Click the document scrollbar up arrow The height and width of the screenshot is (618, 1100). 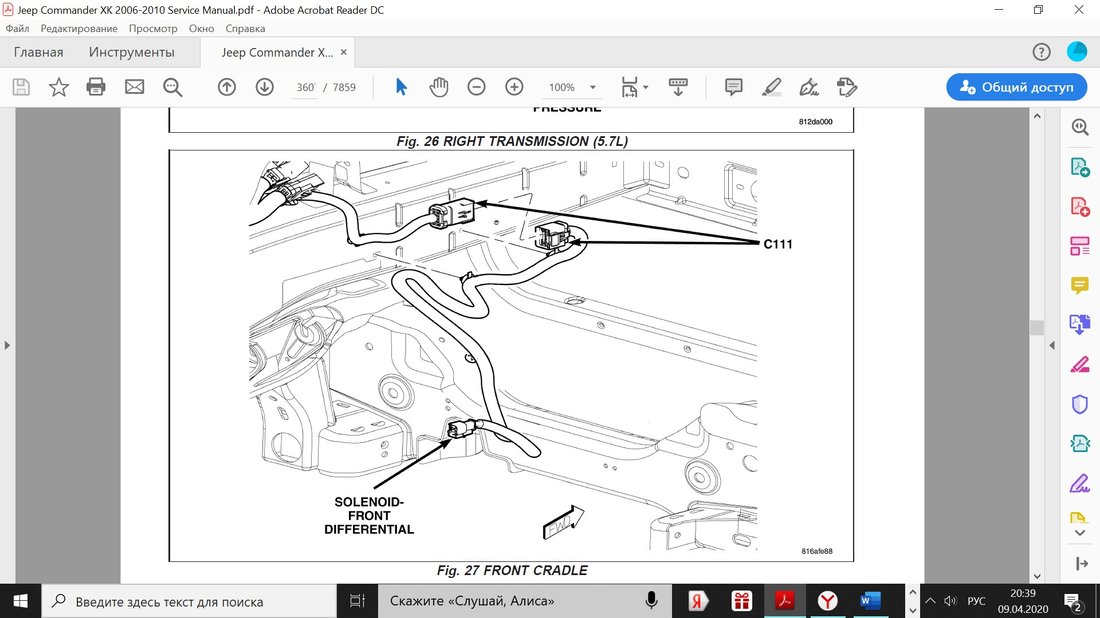1037,116
